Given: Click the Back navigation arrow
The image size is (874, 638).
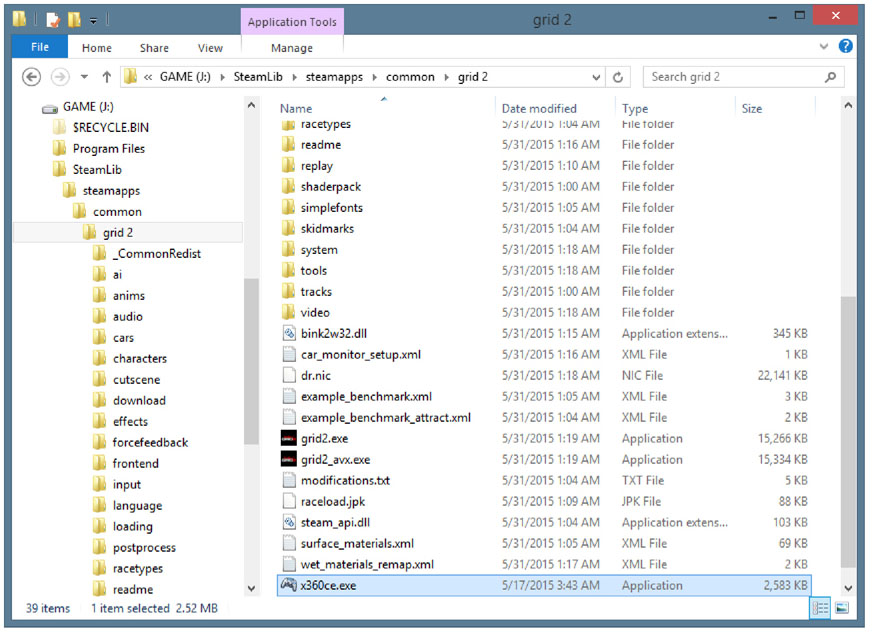Looking at the screenshot, I should pyautogui.click(x=31, y=77).
